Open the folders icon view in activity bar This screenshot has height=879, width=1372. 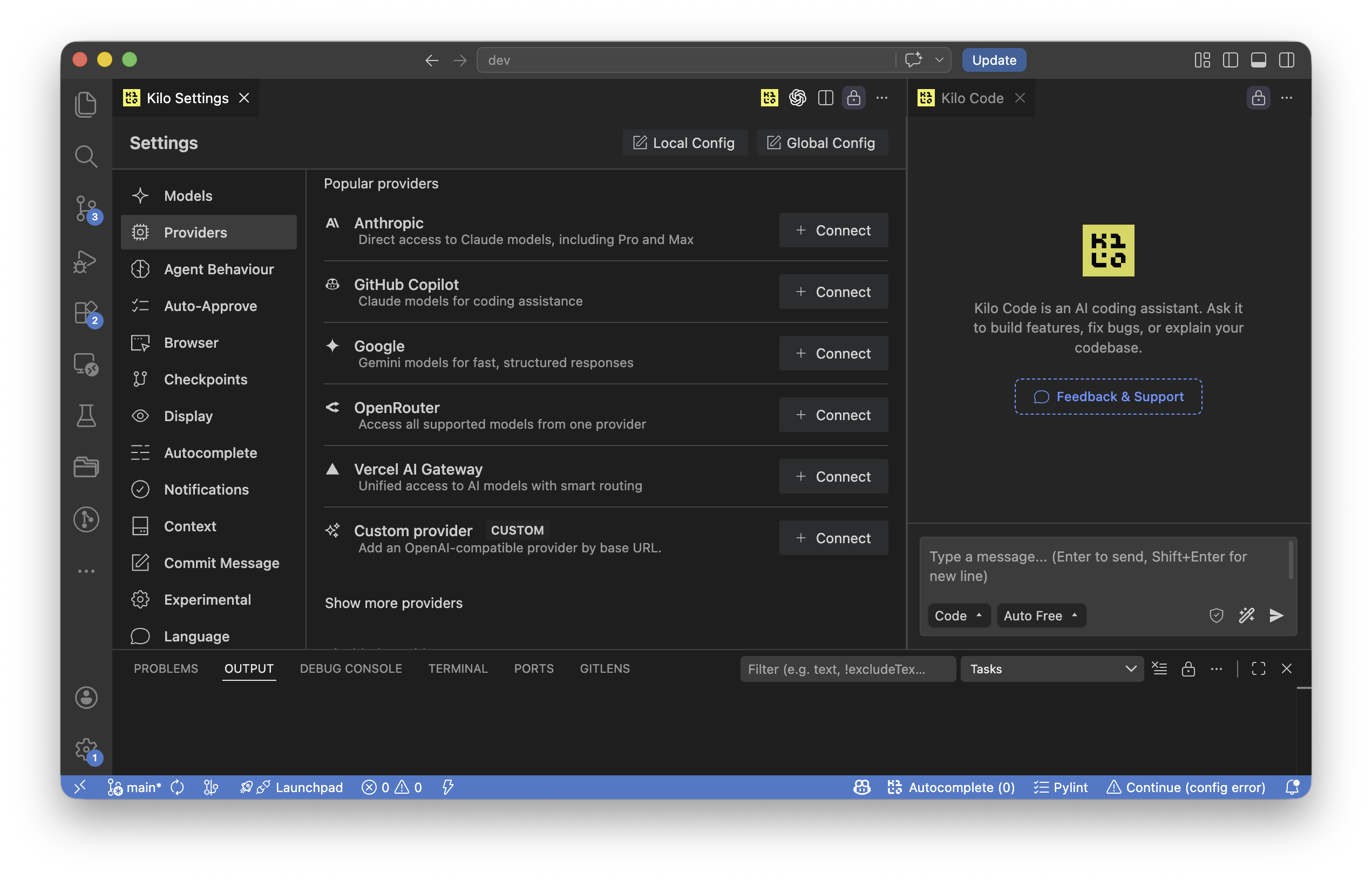point(86,467)
